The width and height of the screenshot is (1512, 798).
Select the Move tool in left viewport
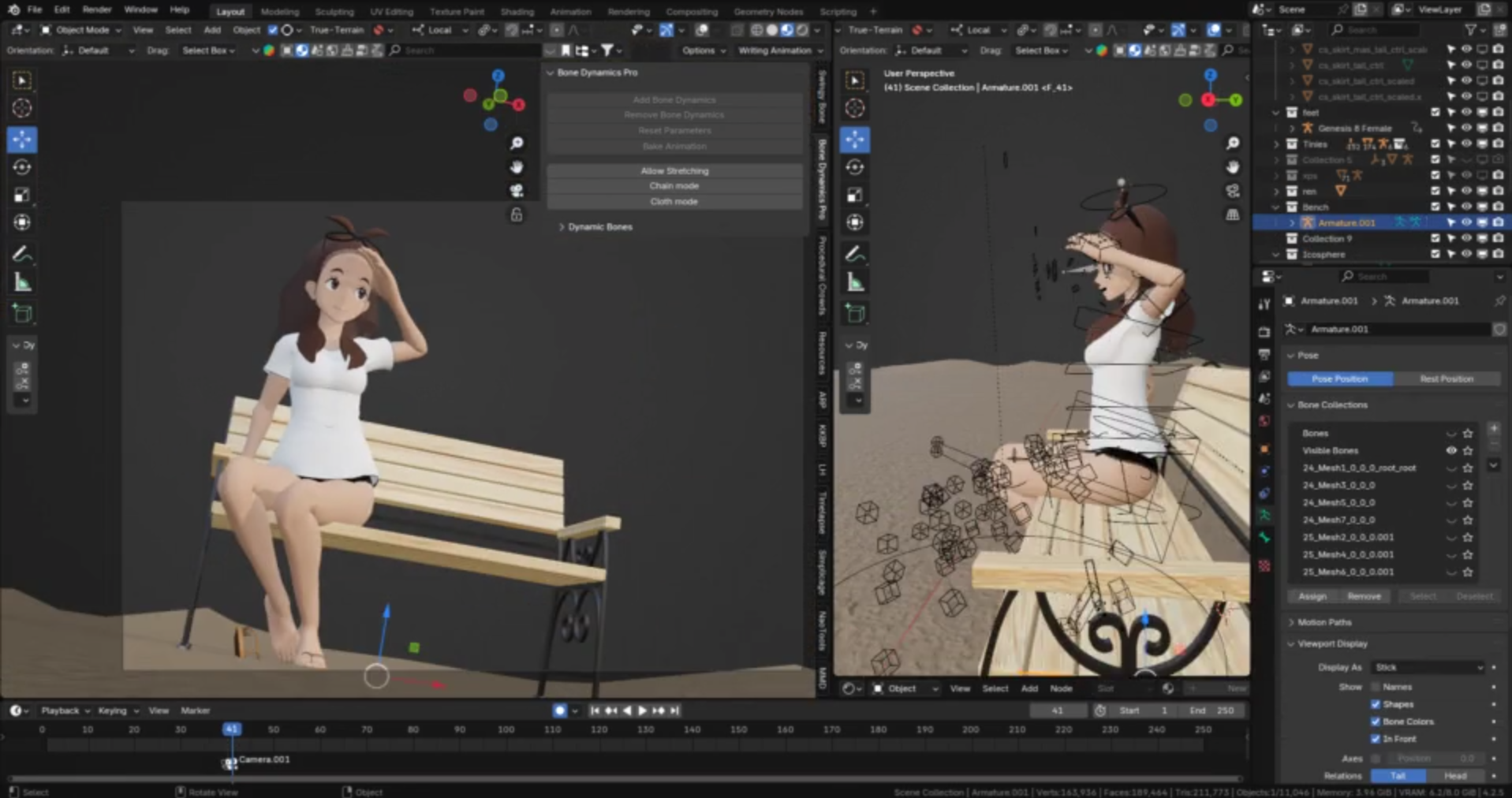coord(22,140)
